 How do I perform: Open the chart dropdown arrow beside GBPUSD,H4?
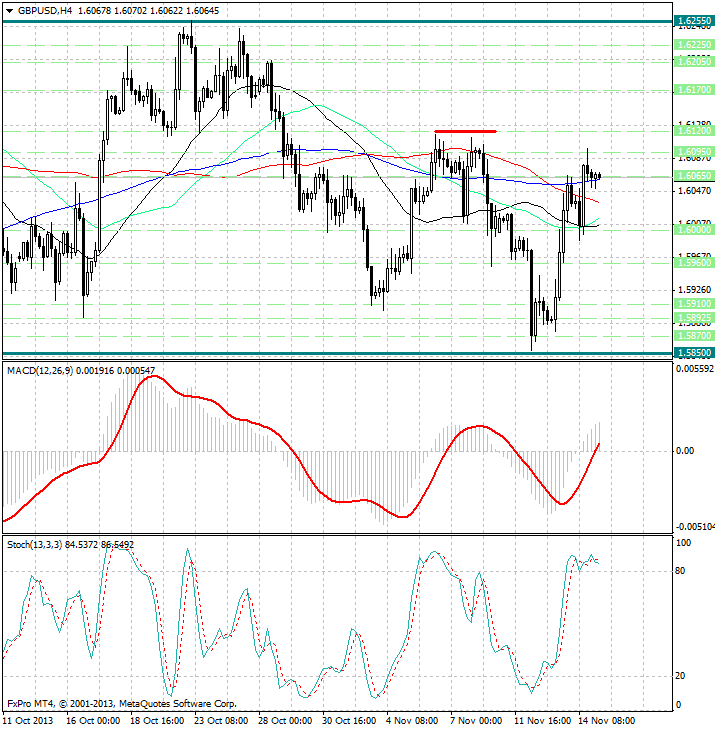click(x=9, y=11)
